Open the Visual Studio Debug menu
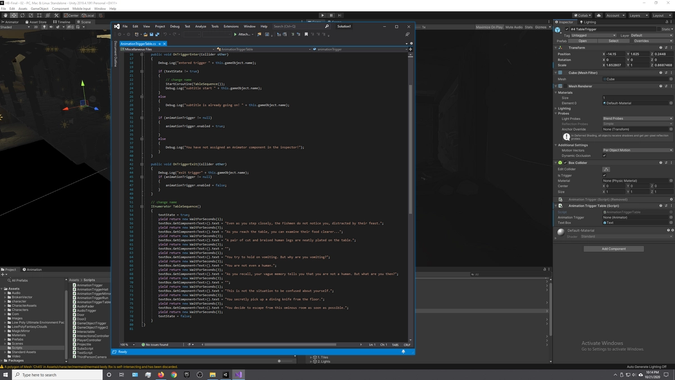The height and width of the screenshot is (380, 675). coord(175,26)
